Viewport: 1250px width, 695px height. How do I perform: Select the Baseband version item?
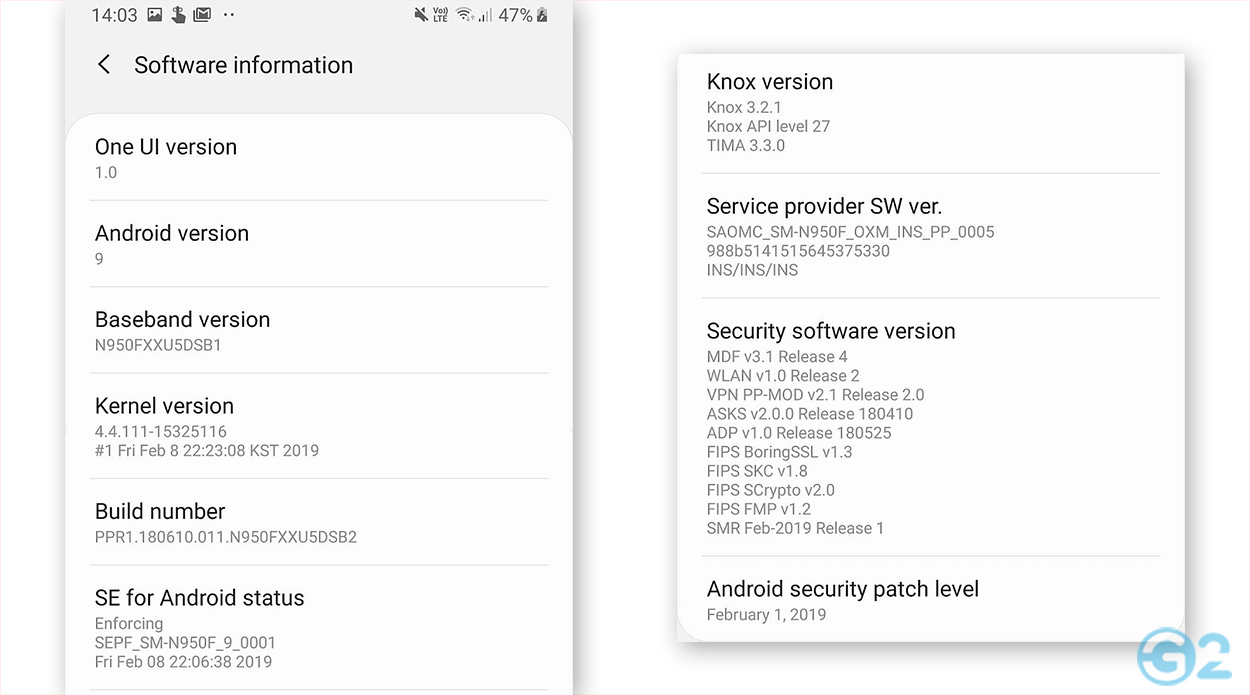tap(319, 331)
